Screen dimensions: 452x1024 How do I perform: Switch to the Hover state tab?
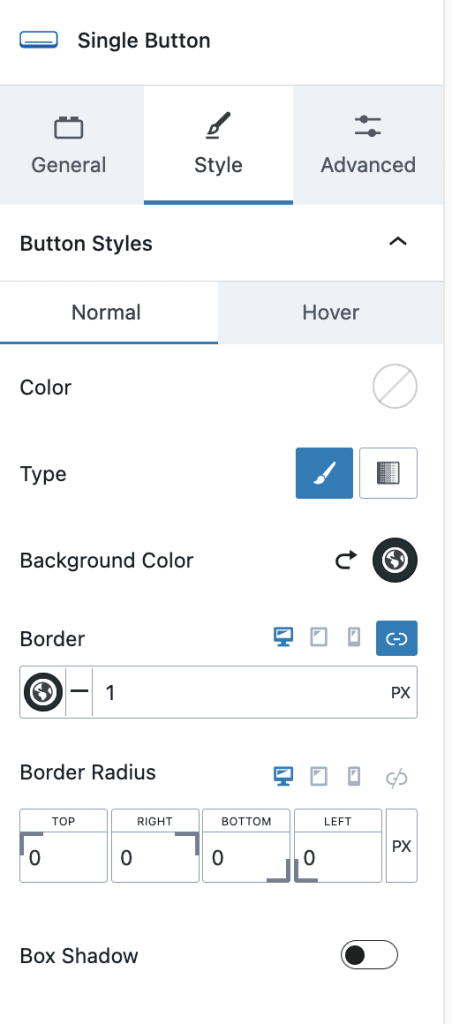point(331,312)
